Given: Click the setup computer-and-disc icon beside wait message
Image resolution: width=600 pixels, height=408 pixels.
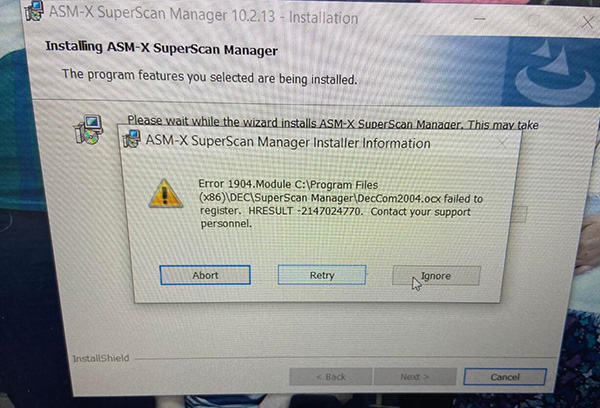Looking at the screenshot, I should [x=89, y=130].
